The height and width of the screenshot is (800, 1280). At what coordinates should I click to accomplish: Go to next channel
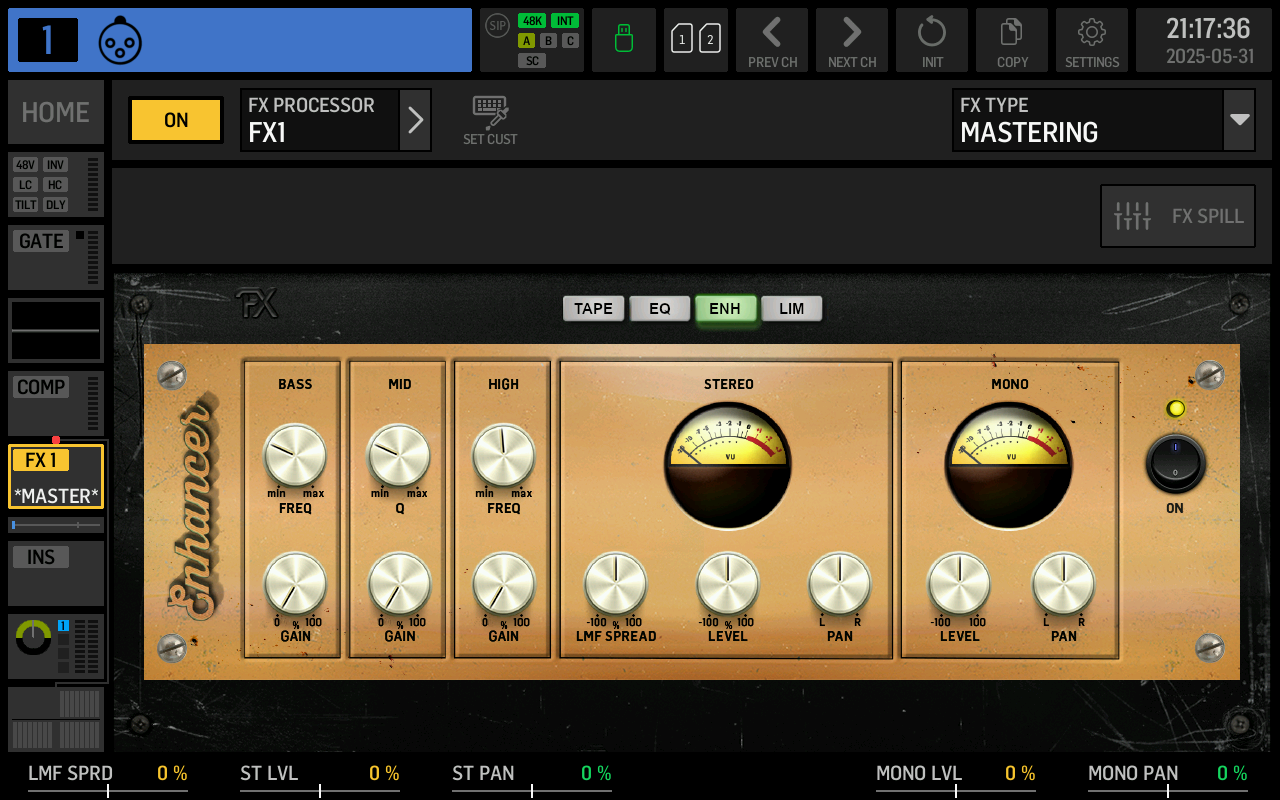click(x=852, y=40)
